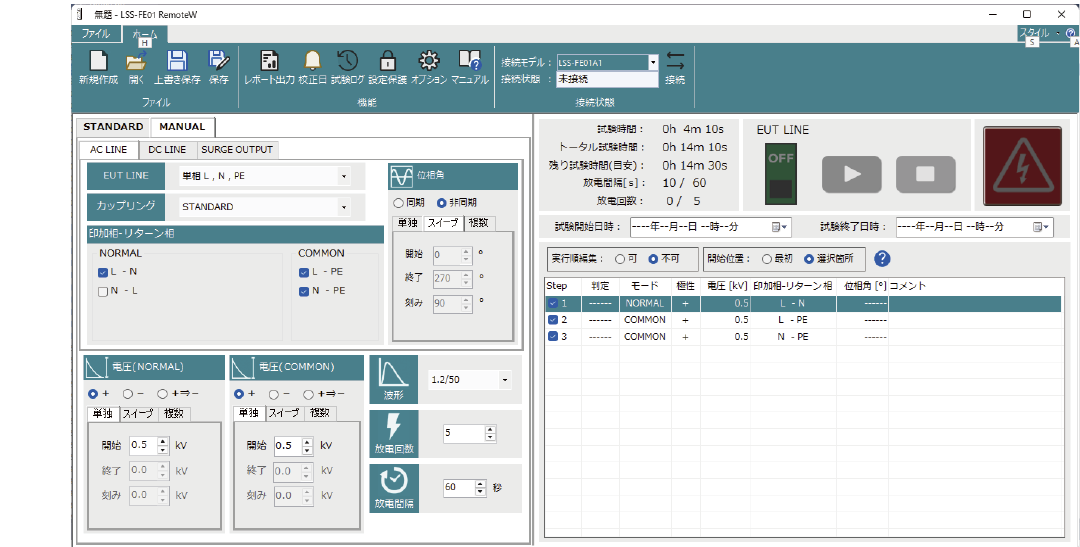Click the NORMAL voltage 開始 input field

tap(144, 445)
